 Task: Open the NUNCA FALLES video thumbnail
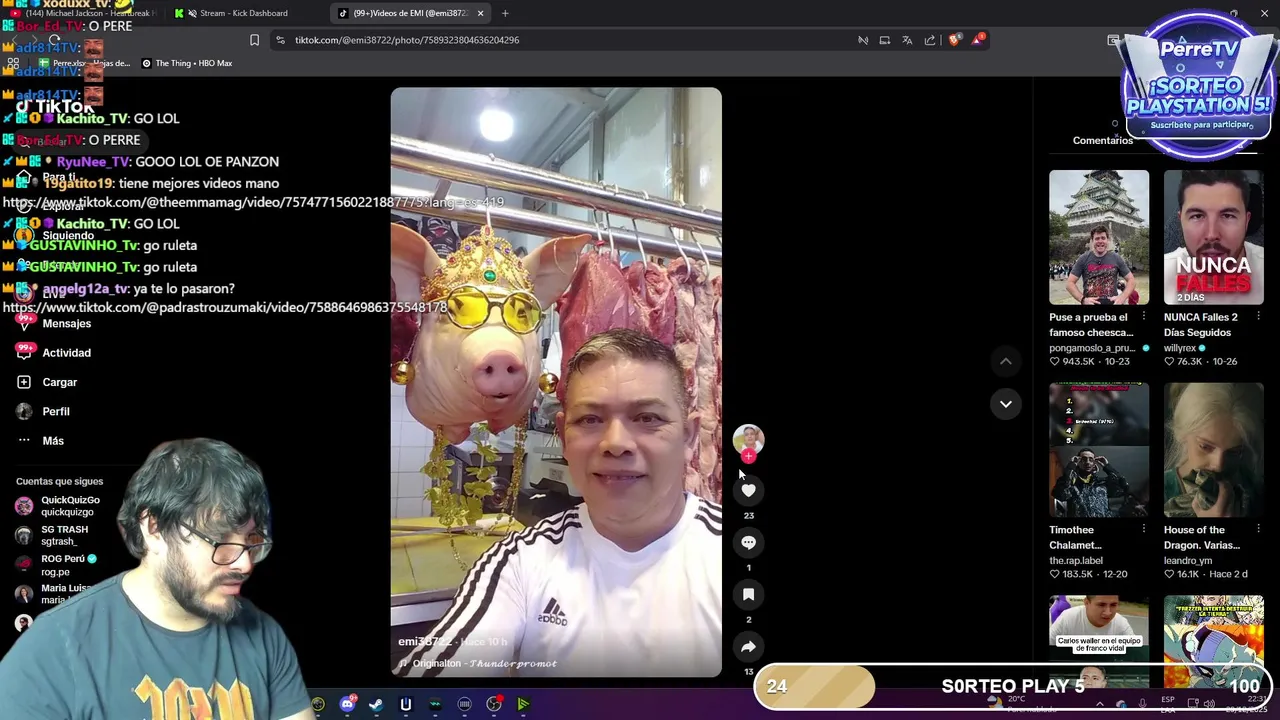1214,237
